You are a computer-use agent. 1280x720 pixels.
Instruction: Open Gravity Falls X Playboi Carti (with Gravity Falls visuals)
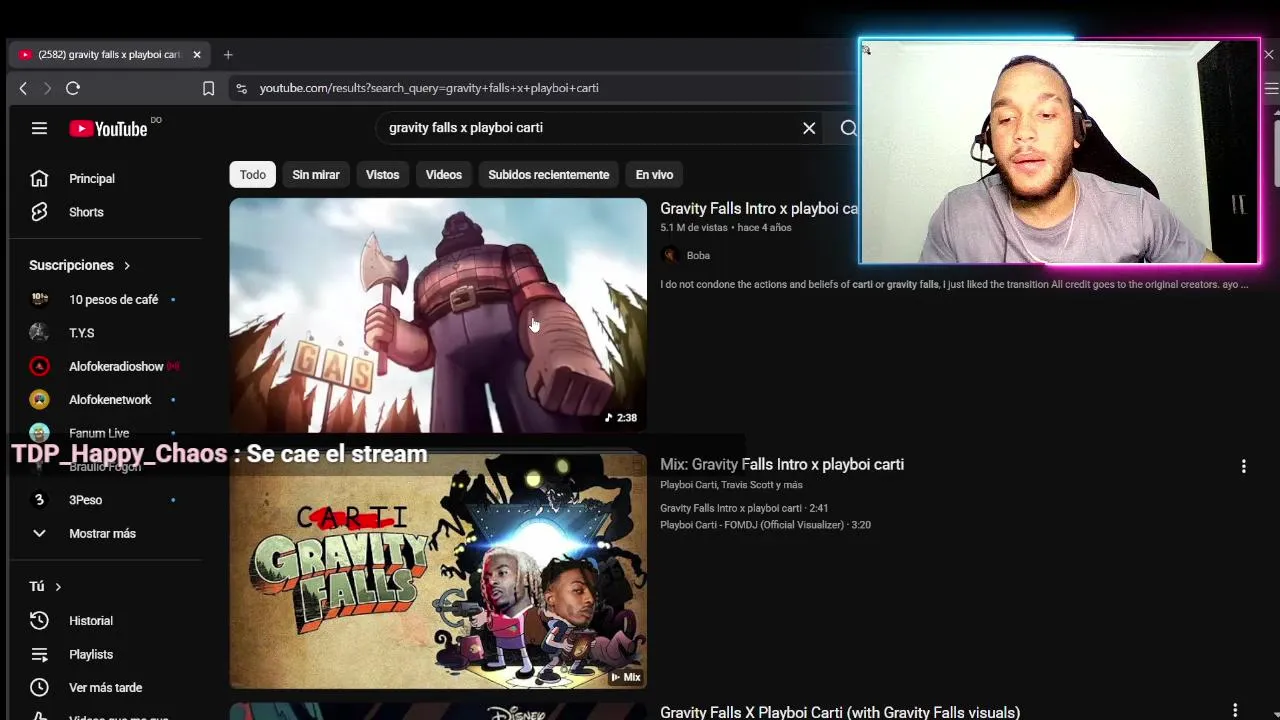tap(840, 712)
